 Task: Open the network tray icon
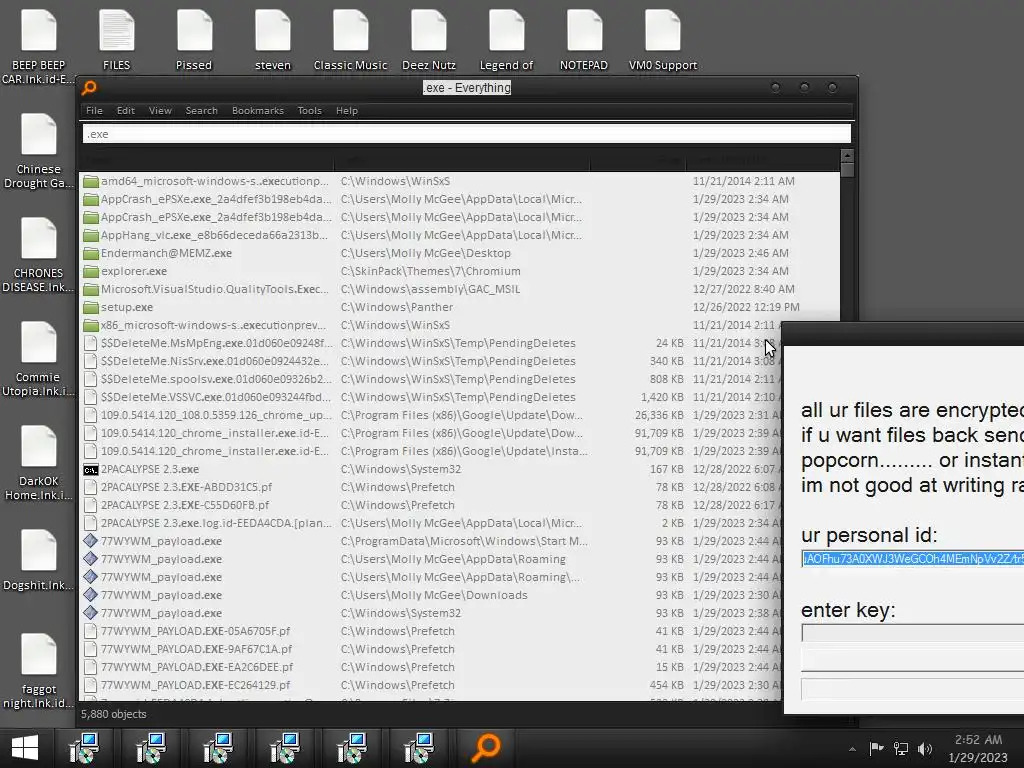(901, 749)
